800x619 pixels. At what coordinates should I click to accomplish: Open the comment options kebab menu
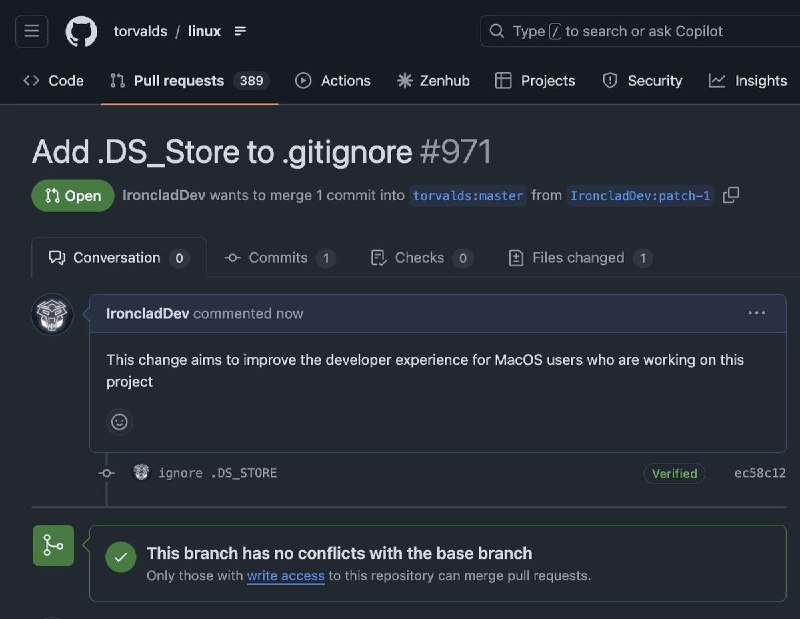coord(757,313)
